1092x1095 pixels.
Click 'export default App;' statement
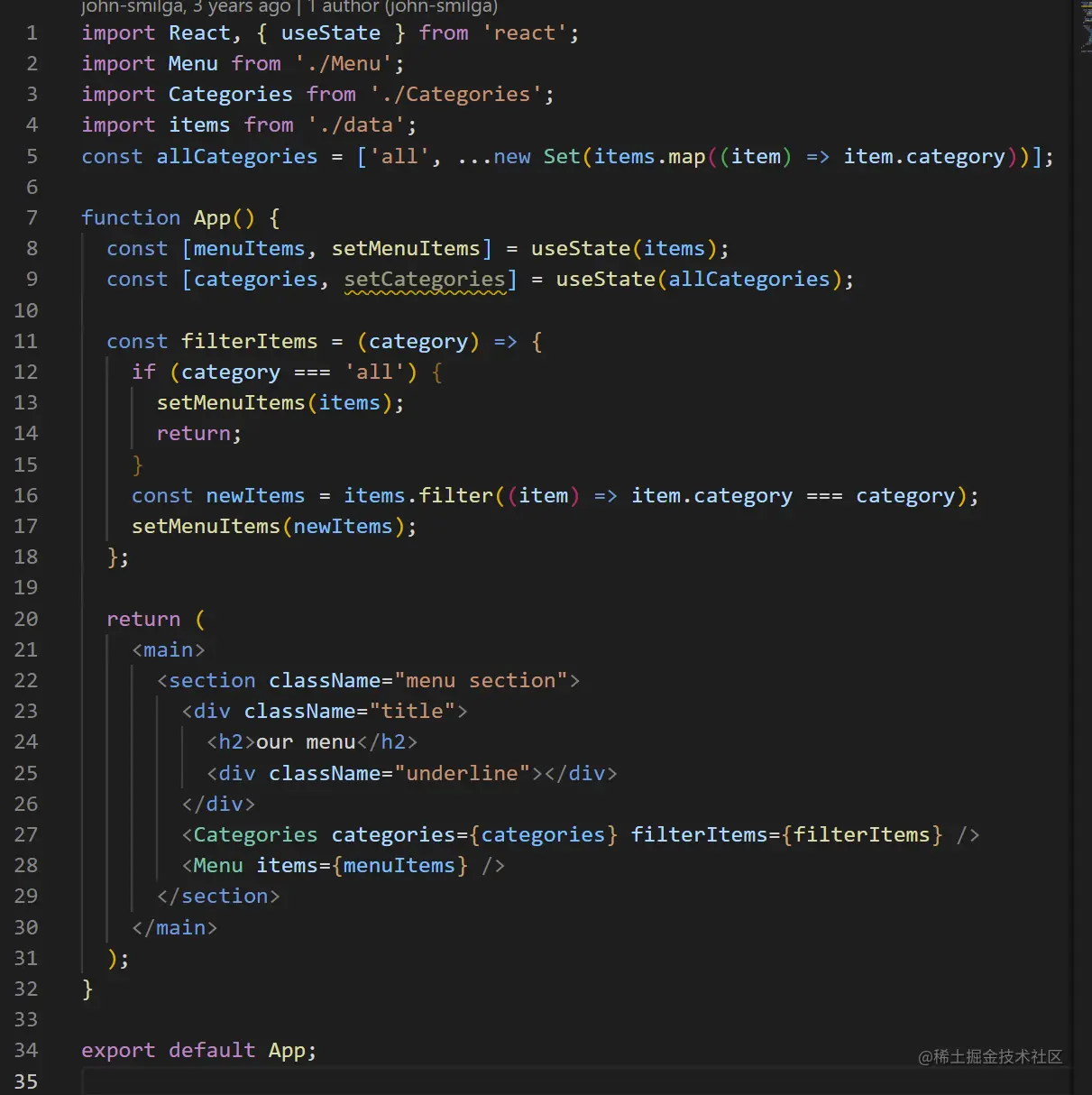tap(199, 1051)
